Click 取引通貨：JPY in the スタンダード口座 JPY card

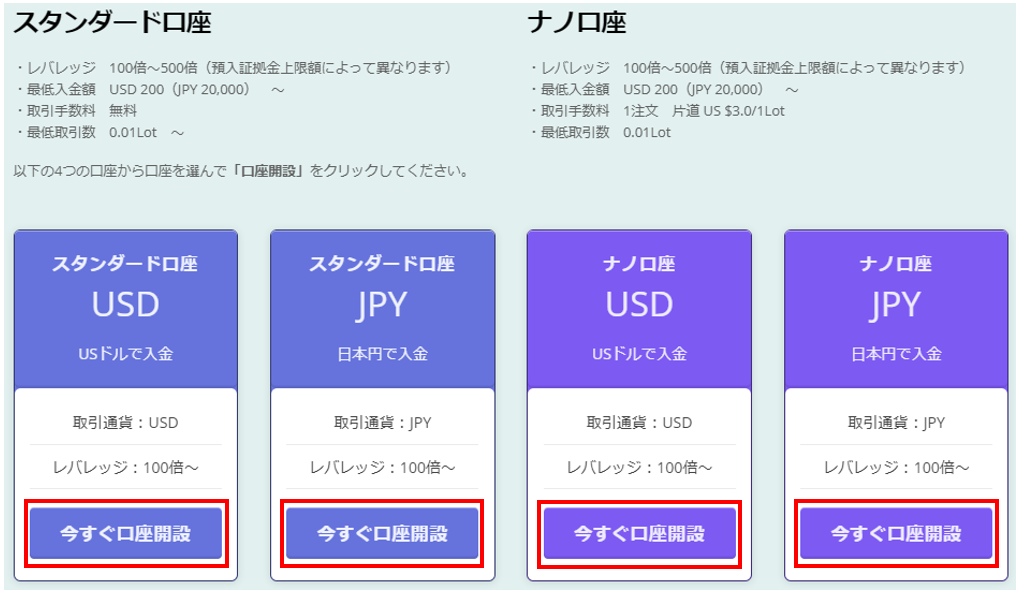click(382, 422)
